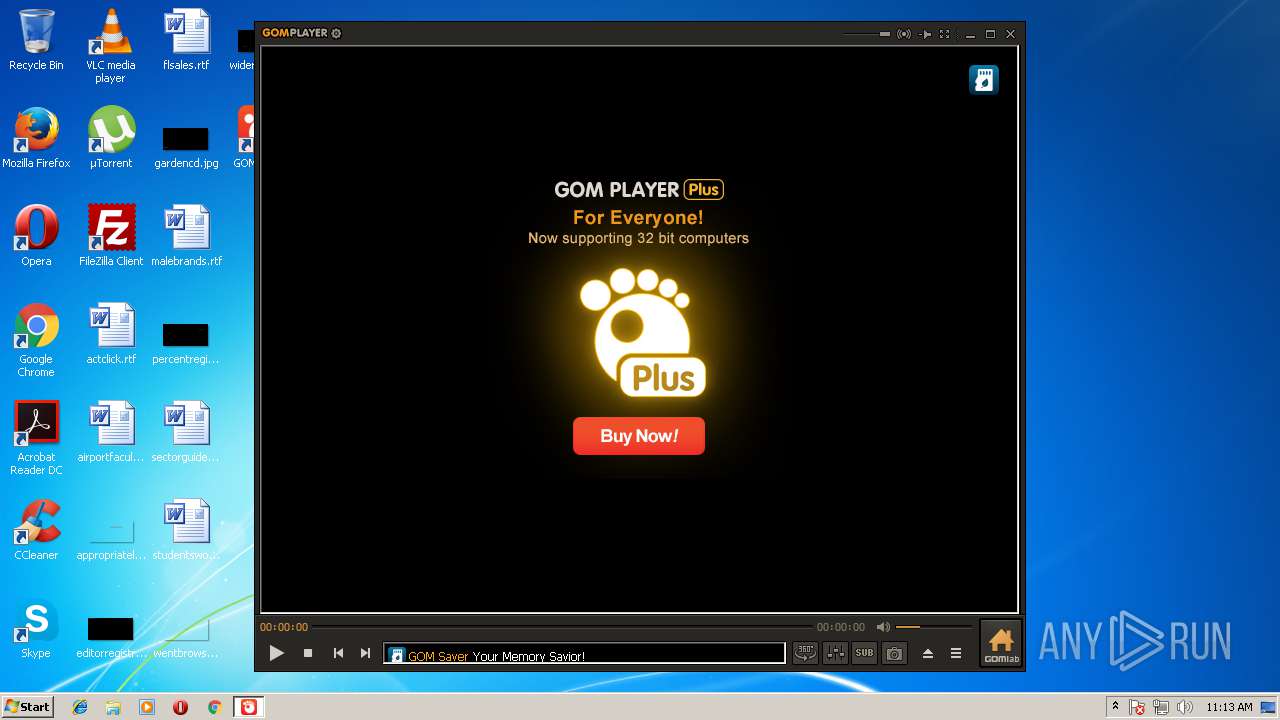
Task: Click the total duration time display
Action: [x=841, y=627]
